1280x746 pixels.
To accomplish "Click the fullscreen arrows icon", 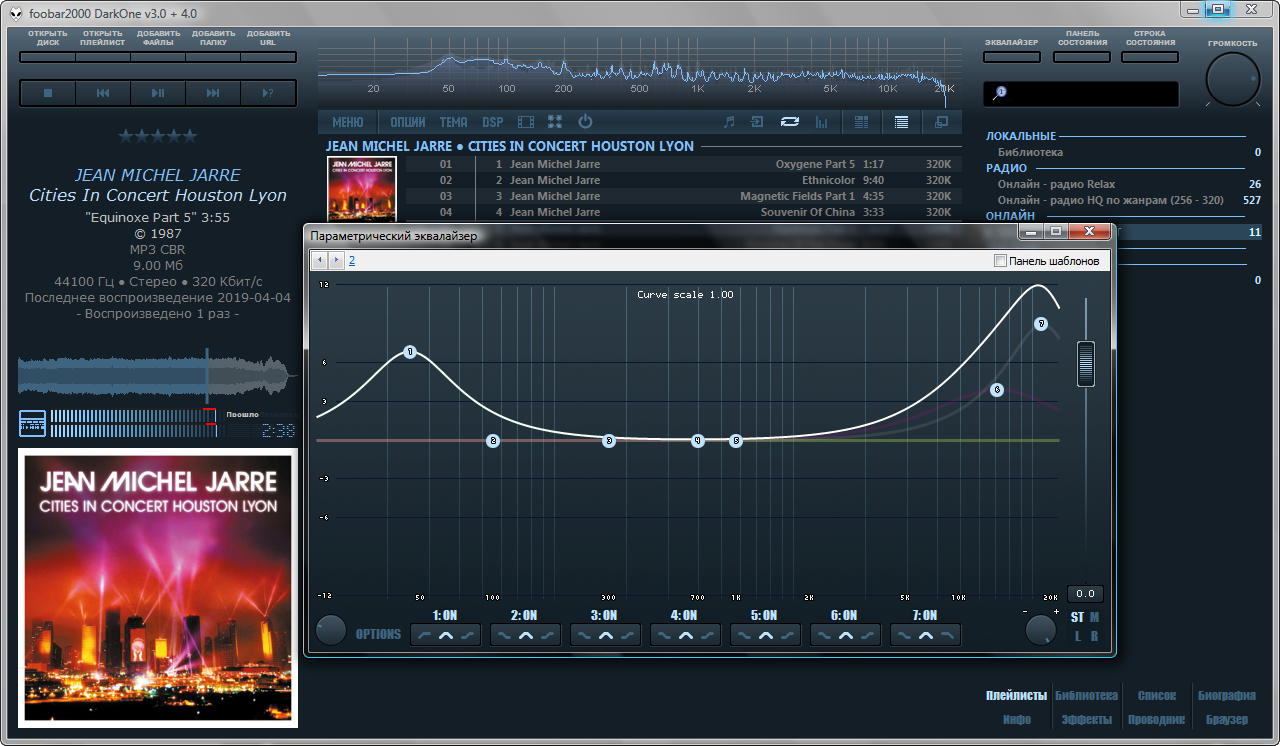I will point(555,122).
